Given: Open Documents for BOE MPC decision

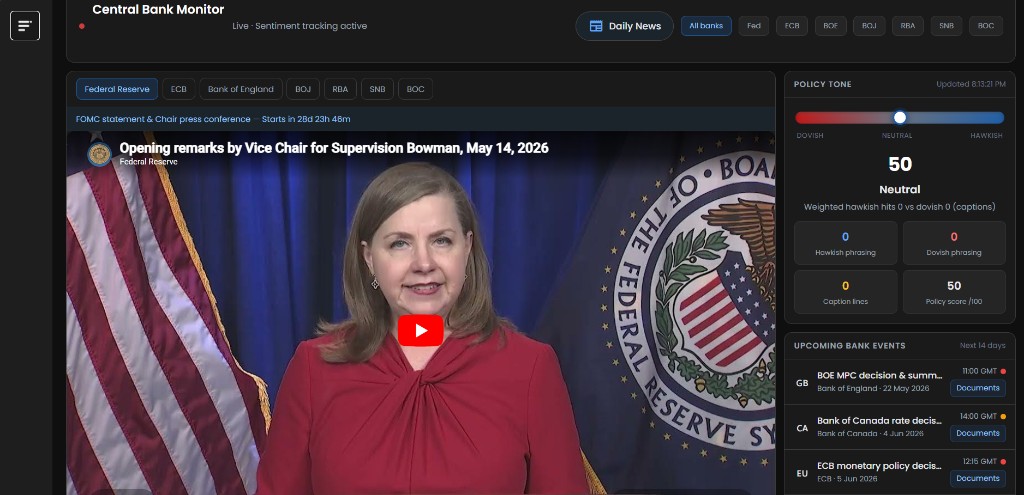Looking at the screenshot, I should (x=978, y=388).
